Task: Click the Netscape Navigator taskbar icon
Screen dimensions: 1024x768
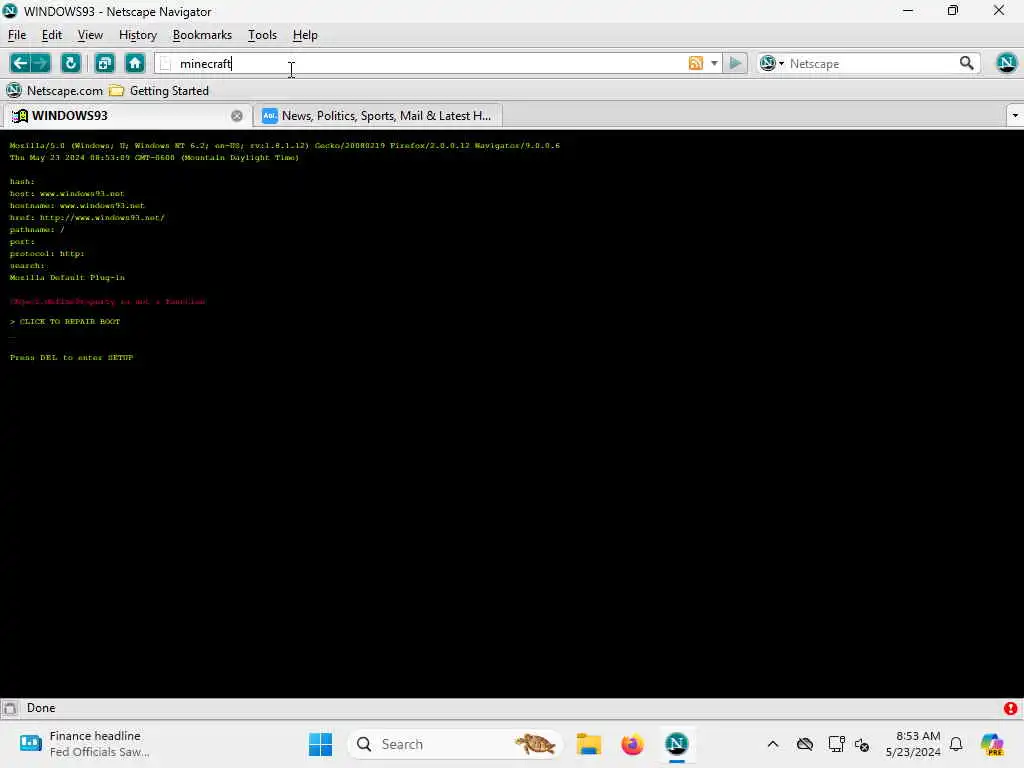Action: point(677,744)
